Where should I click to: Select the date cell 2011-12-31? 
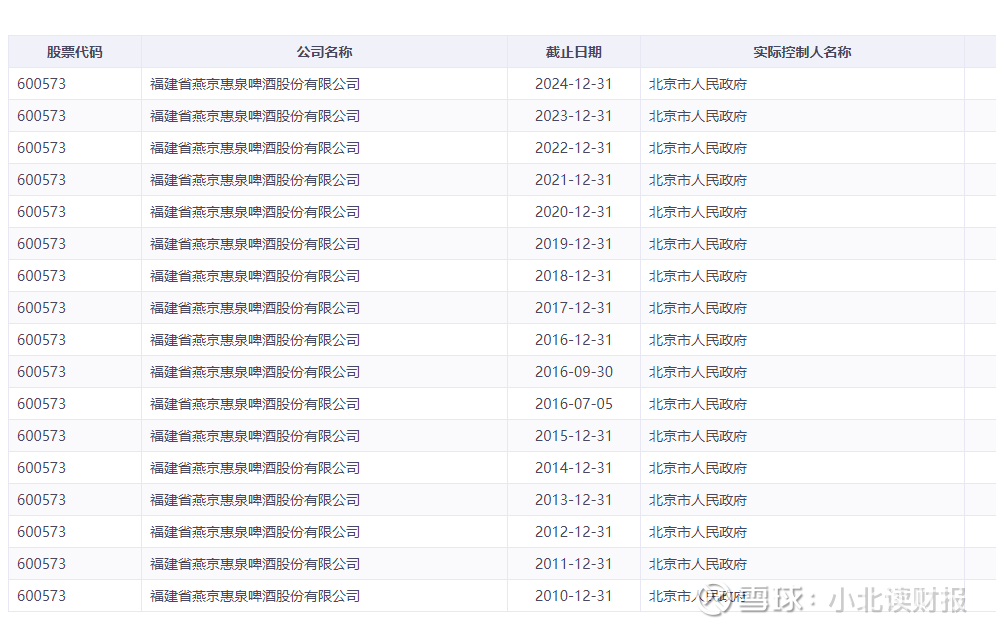click(x=574, y=564)
